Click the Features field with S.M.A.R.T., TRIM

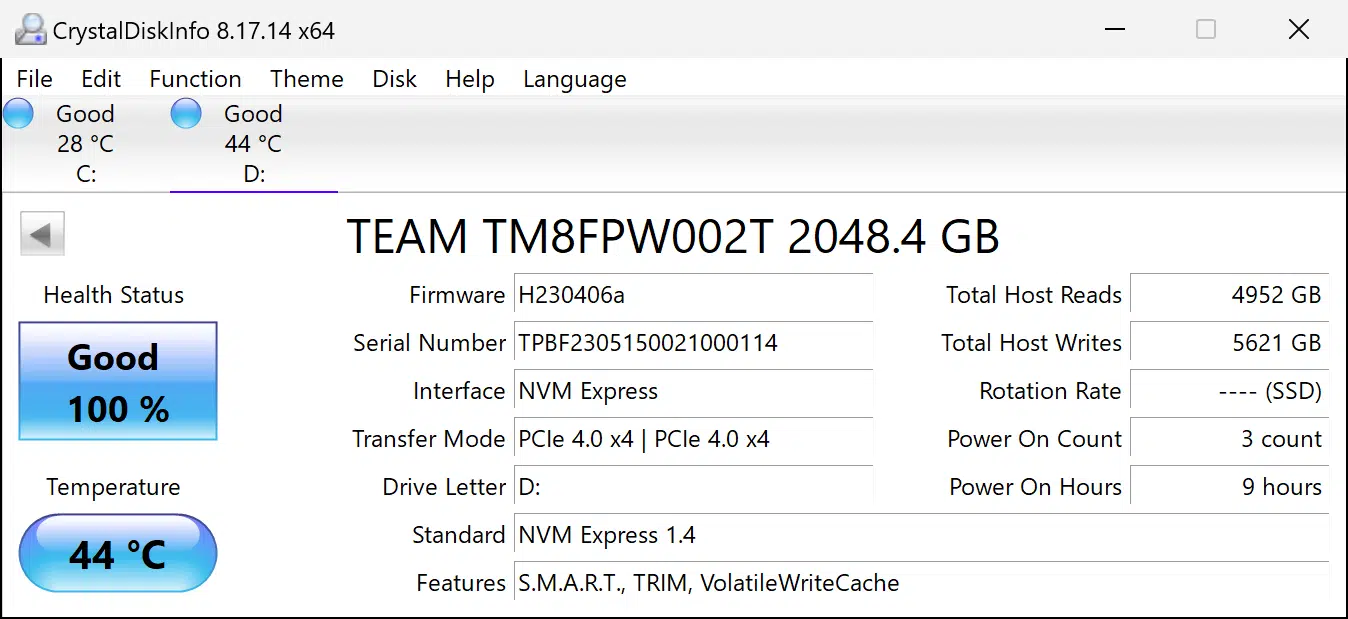click(x=921, y=583)
